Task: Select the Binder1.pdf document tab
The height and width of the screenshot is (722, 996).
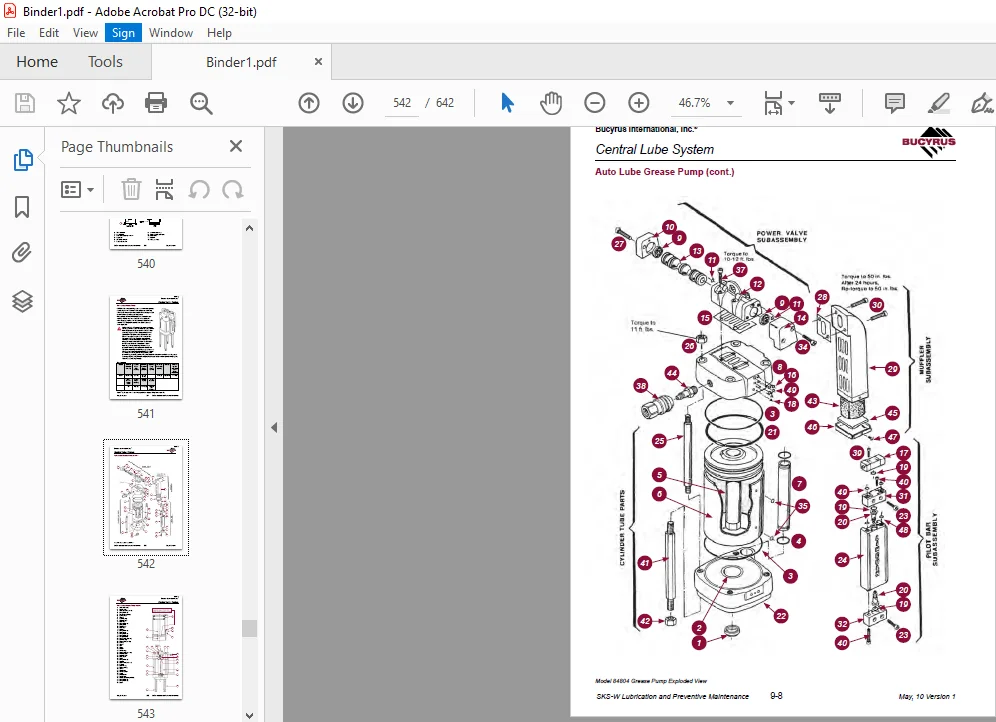Action: coord(241,62)
